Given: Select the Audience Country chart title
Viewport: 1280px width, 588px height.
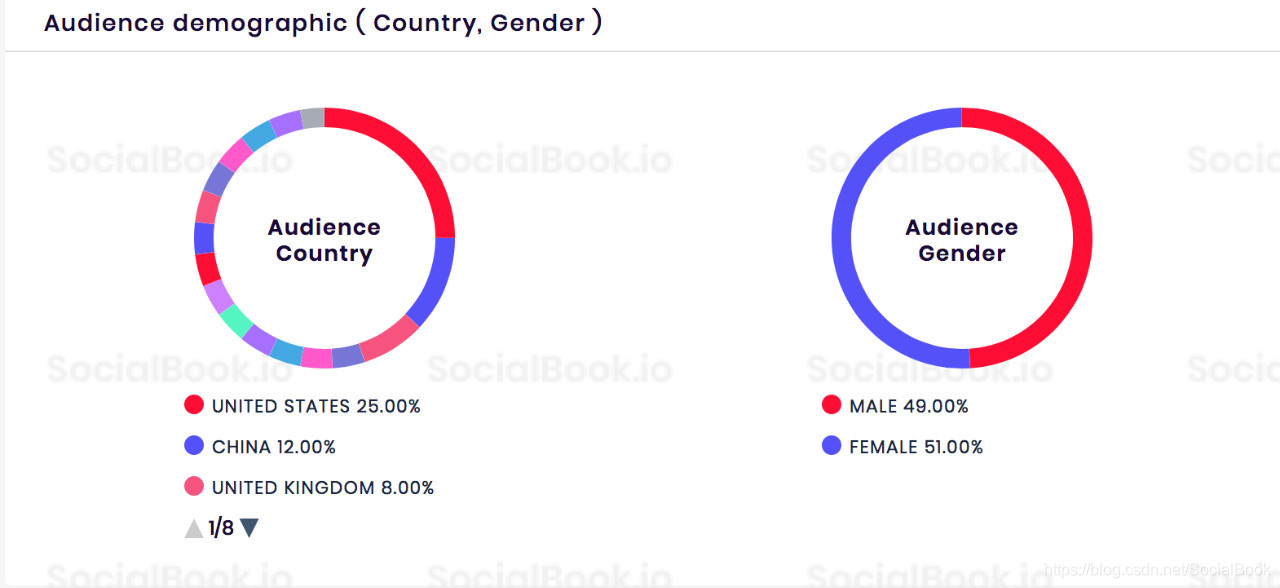Looking at the screenshot, I should (x=323, y=240).
